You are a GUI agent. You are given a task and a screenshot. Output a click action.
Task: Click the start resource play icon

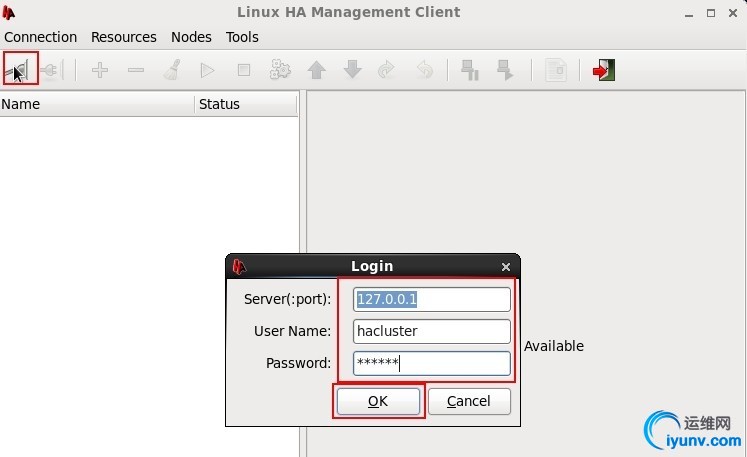(x=208, y=70)
